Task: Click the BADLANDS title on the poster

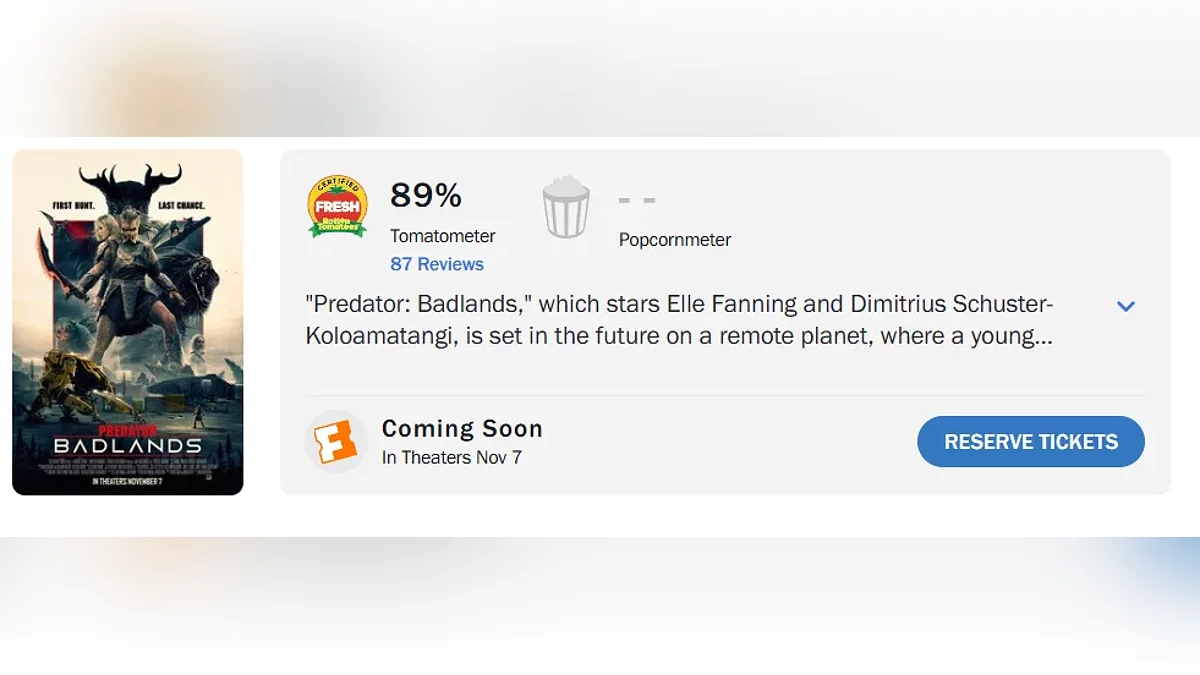Action: click(x=127, y=445)
